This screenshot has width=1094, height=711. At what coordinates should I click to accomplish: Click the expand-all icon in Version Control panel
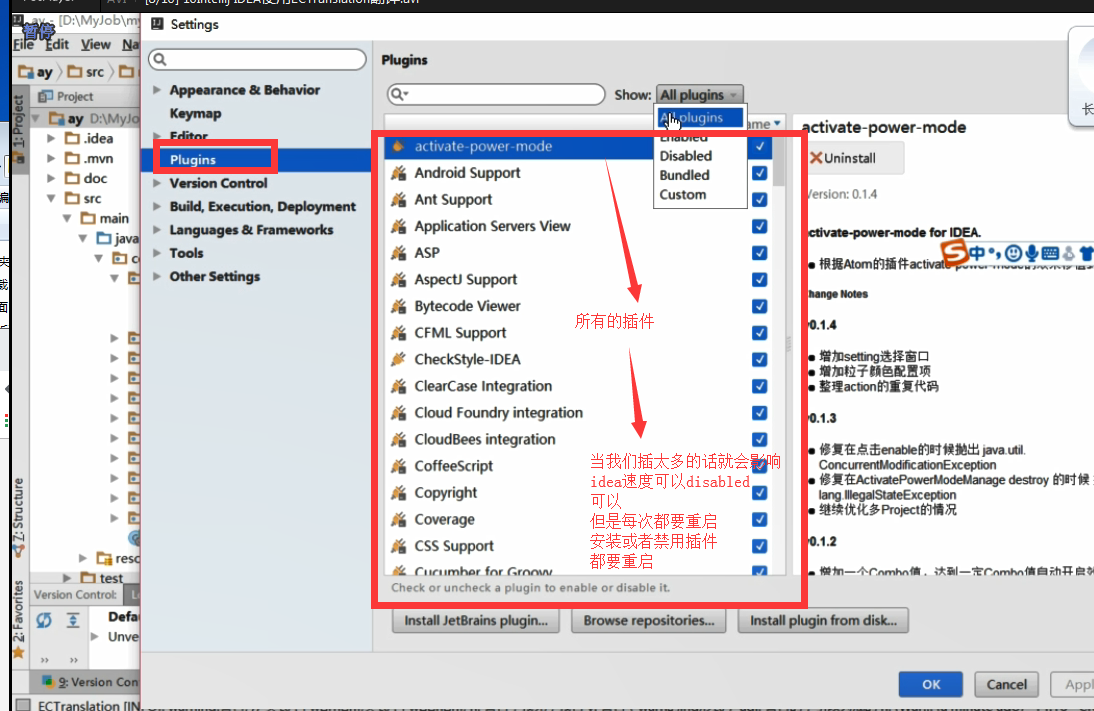coord(73,620)
